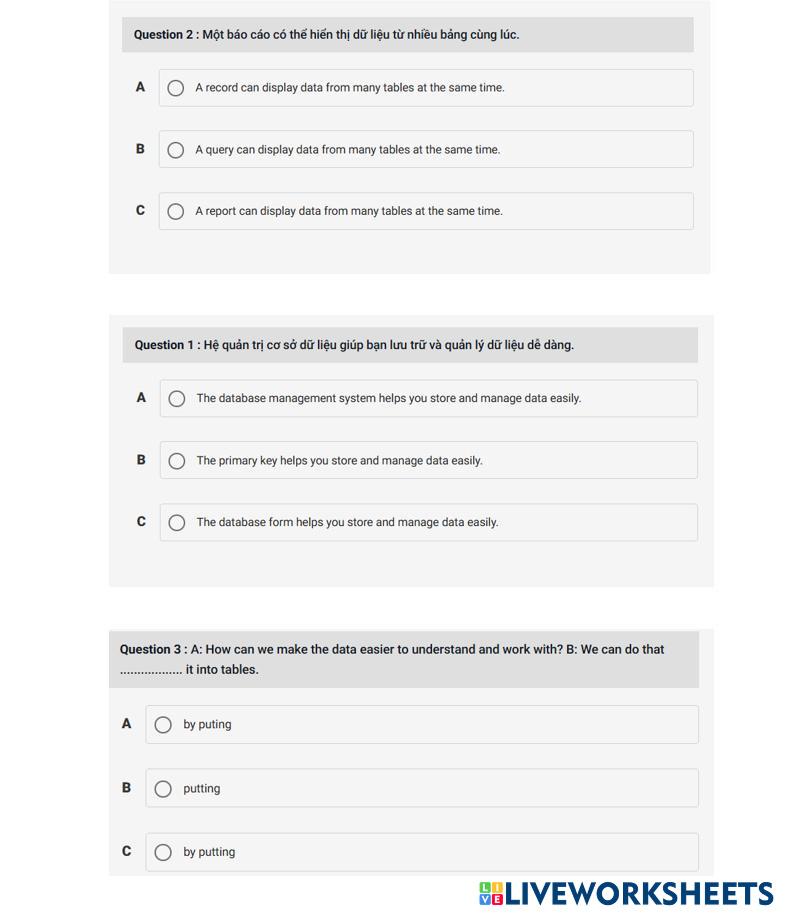Click Question 2 header text
This screenshot has height=918, width=786.
[326, 35]
